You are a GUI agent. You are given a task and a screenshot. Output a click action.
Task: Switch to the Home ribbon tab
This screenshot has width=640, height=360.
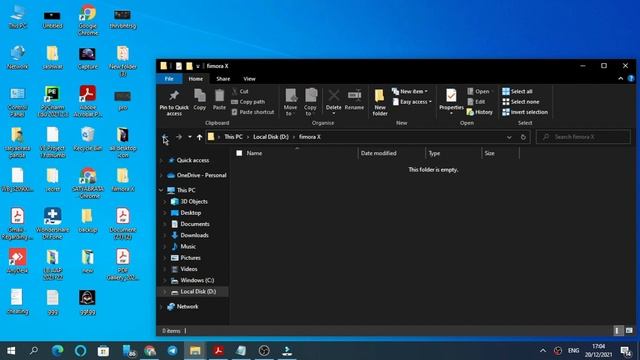196,79
